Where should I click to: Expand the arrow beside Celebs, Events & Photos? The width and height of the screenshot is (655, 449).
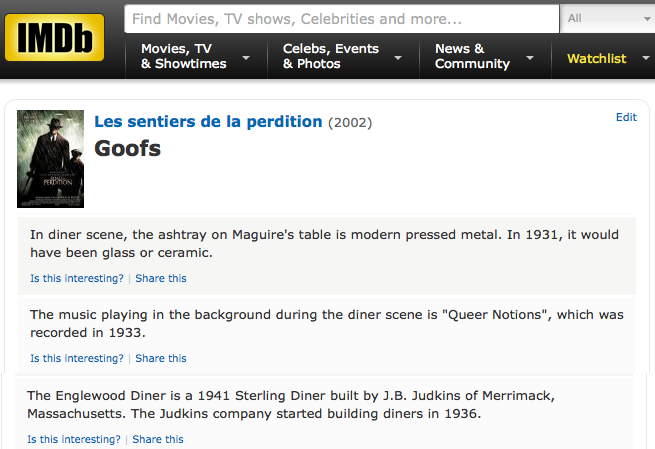(x=398, y=58)
